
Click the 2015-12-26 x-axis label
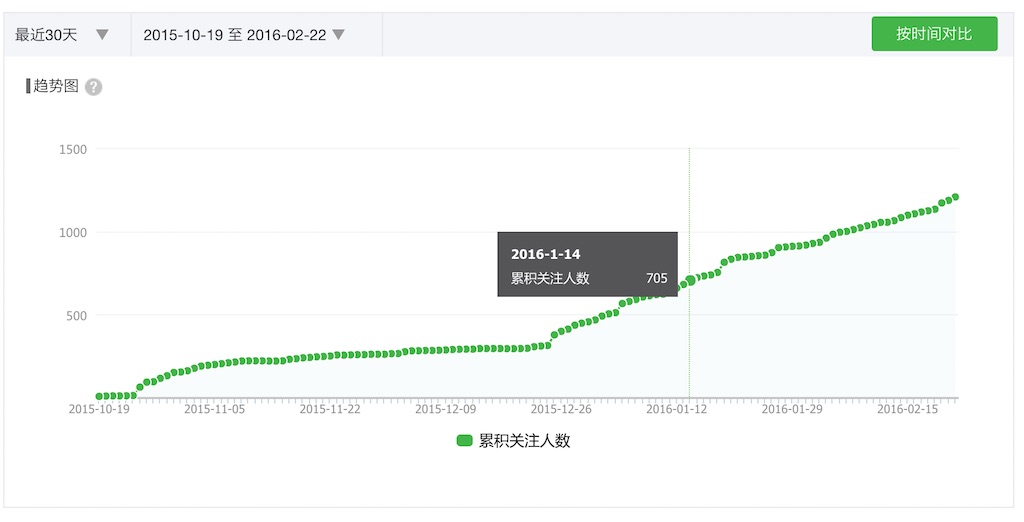[561, 409]
